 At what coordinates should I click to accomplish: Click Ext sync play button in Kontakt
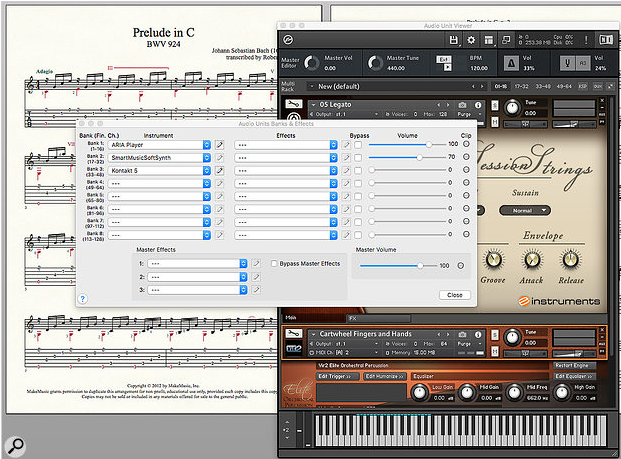[x=447, y=67]
